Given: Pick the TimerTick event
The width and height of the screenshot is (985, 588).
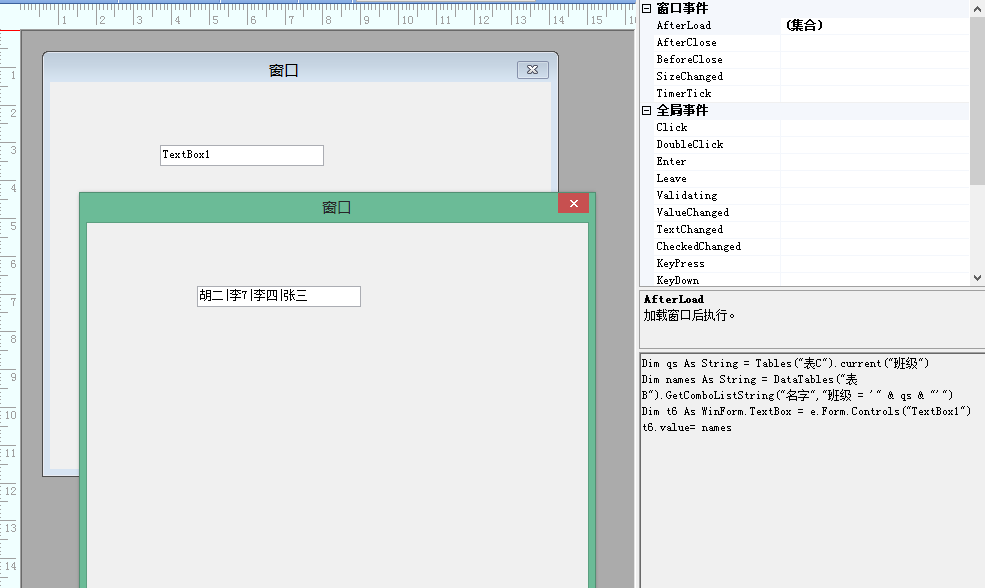Looking at the screenshot, I should [684, 94].
